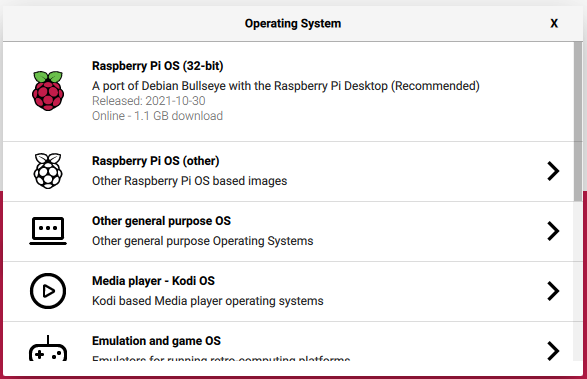Click 'Kodi based Media player operating systems' text

click(x=208, y=301)
